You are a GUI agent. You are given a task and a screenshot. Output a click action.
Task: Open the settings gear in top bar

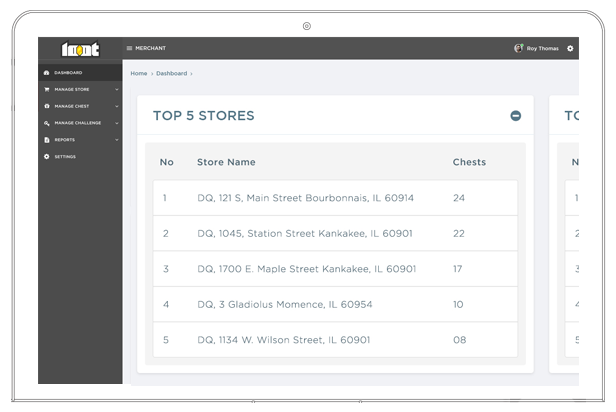570,48
